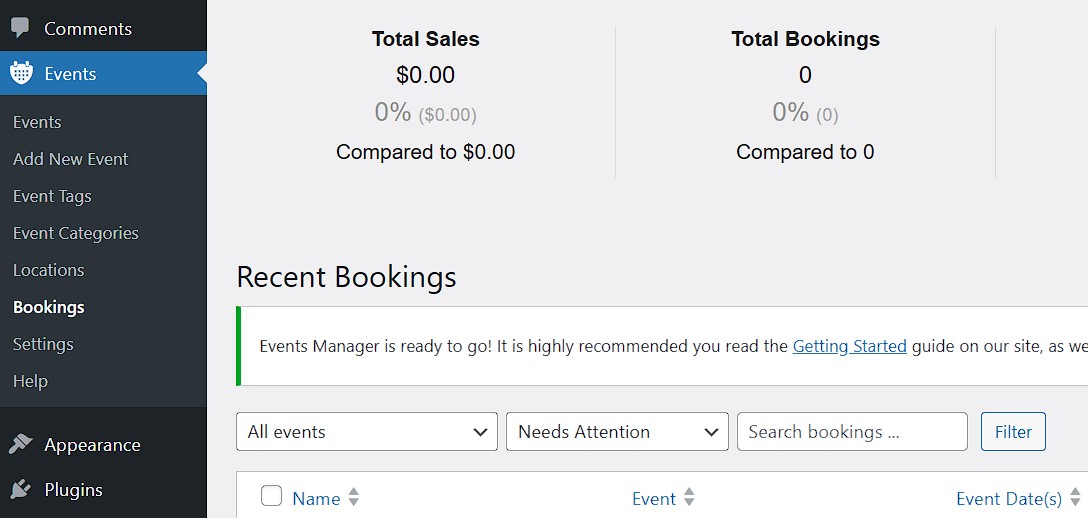Expand the Needs Attention status dropdown

pos(617,432)
